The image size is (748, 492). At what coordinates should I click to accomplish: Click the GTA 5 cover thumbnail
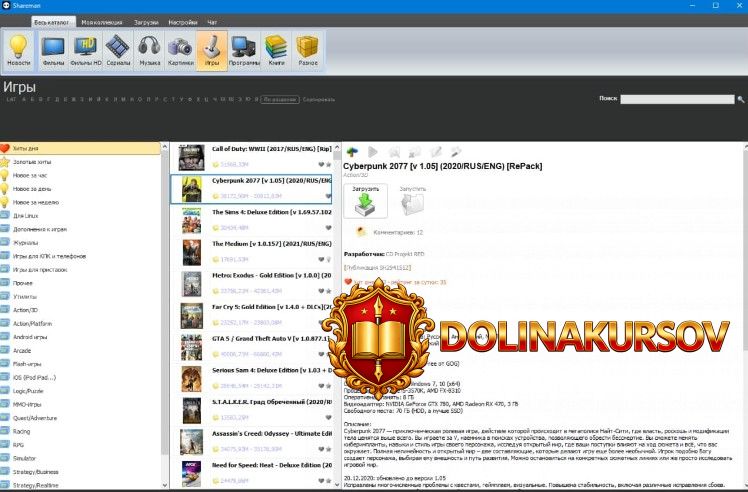(191, 347)
